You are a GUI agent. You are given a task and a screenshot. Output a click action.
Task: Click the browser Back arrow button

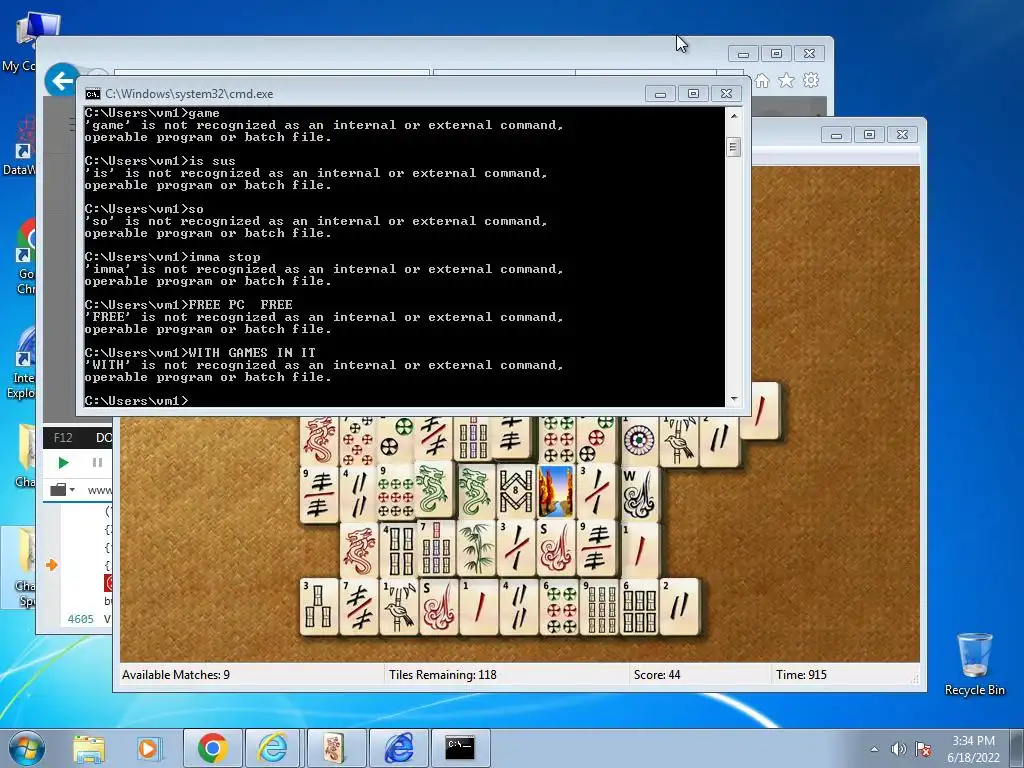tap(61, 81)
